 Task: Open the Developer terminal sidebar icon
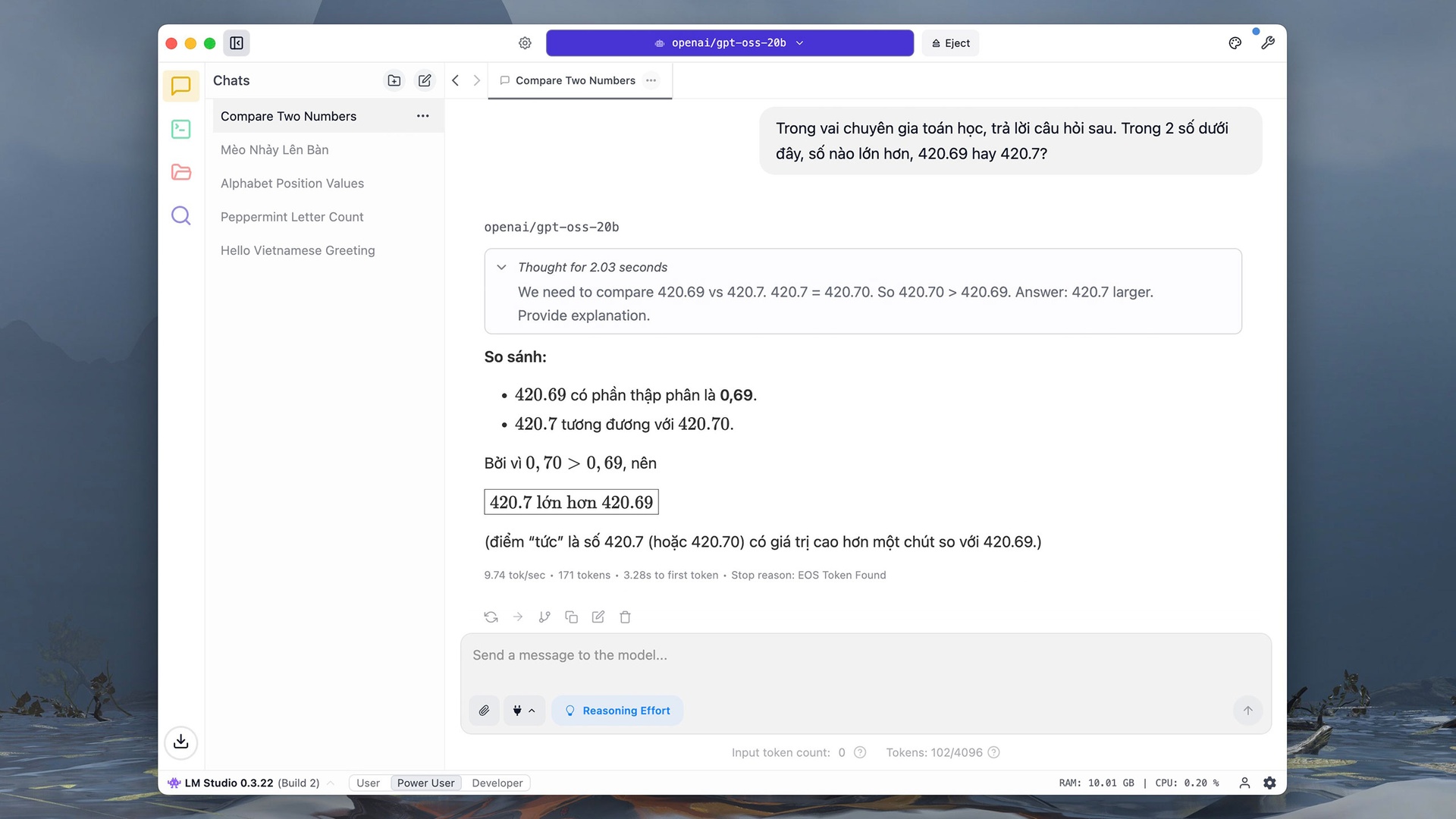[x=180, y=129]
